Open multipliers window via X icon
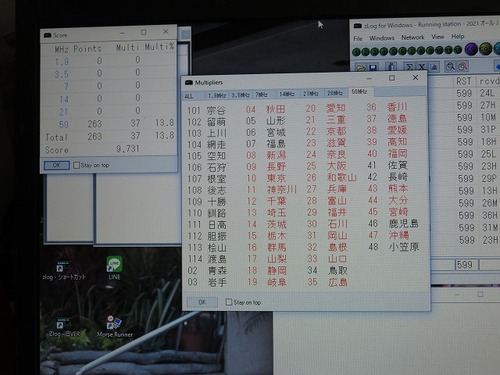Viewport: 500px width, 375px height. (421, 67)
